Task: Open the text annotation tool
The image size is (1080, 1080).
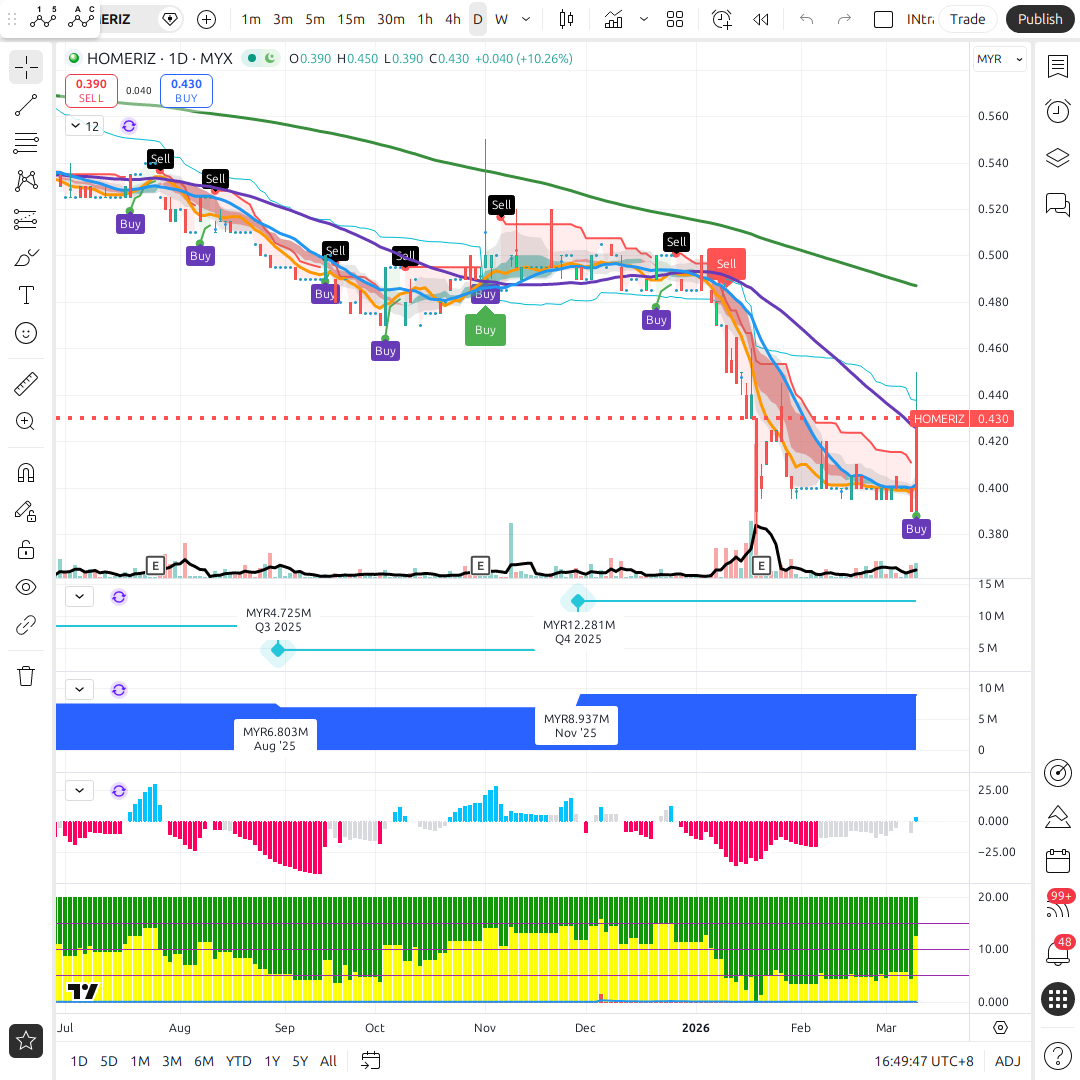Action: coord(26,295)
